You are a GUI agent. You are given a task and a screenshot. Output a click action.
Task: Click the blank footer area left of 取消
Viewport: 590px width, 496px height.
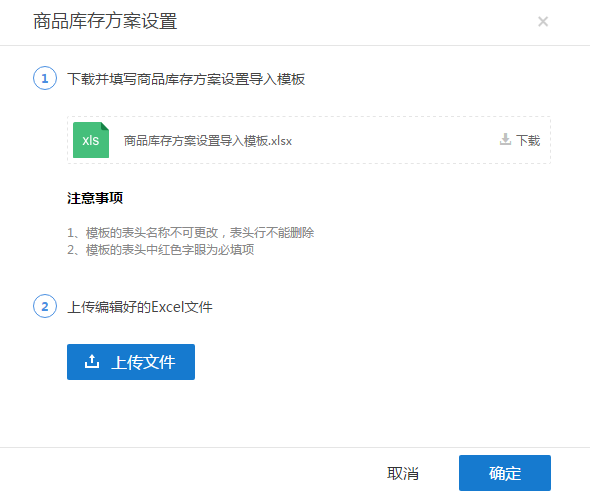pyautogui.click(x=188, y=473)
